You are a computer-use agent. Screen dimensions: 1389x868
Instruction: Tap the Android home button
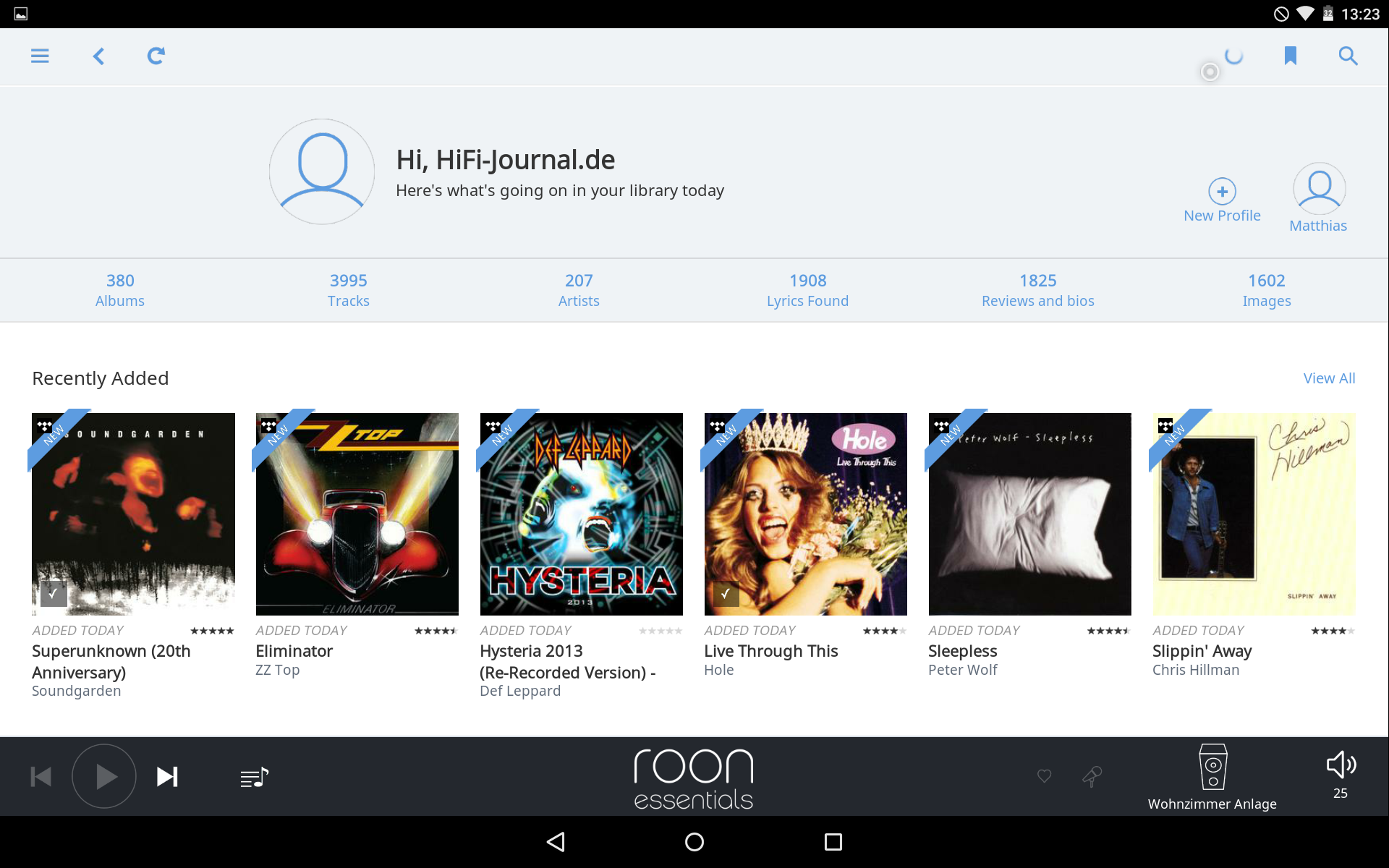[694, 842]
